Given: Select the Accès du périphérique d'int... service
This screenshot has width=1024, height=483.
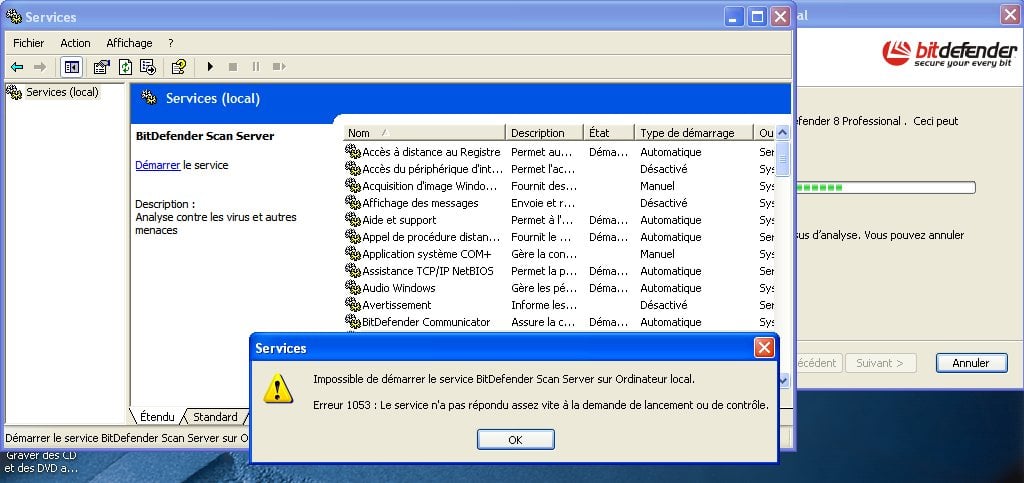Looking at the screenshot, I should [433, 168].
